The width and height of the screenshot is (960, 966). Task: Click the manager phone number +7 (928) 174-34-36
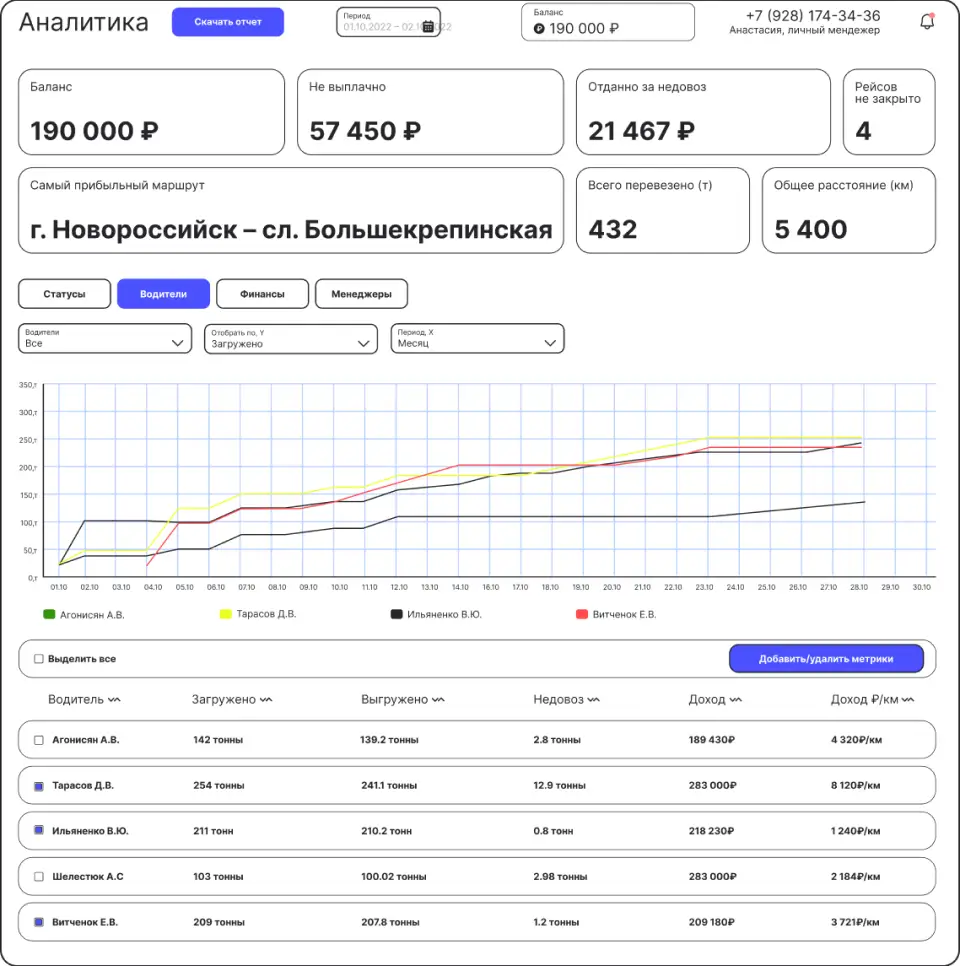pos(813,16)
